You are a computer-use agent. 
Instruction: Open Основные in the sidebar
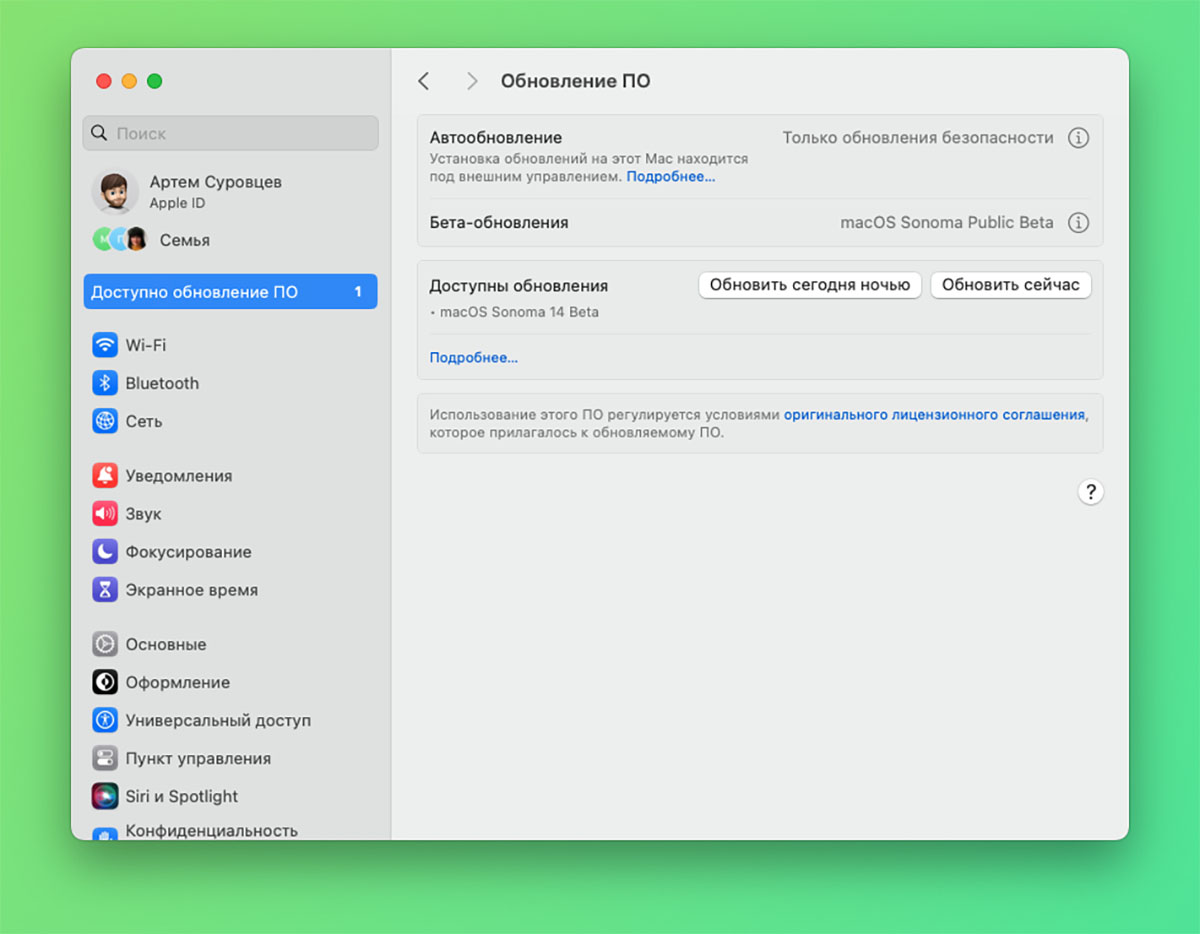[x=165, y=644]
